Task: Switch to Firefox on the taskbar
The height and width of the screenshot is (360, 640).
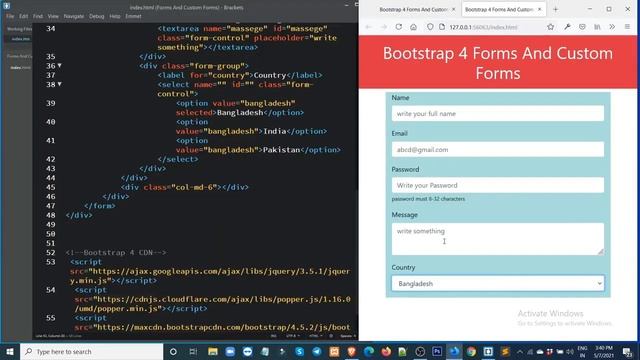Action: 386,351
